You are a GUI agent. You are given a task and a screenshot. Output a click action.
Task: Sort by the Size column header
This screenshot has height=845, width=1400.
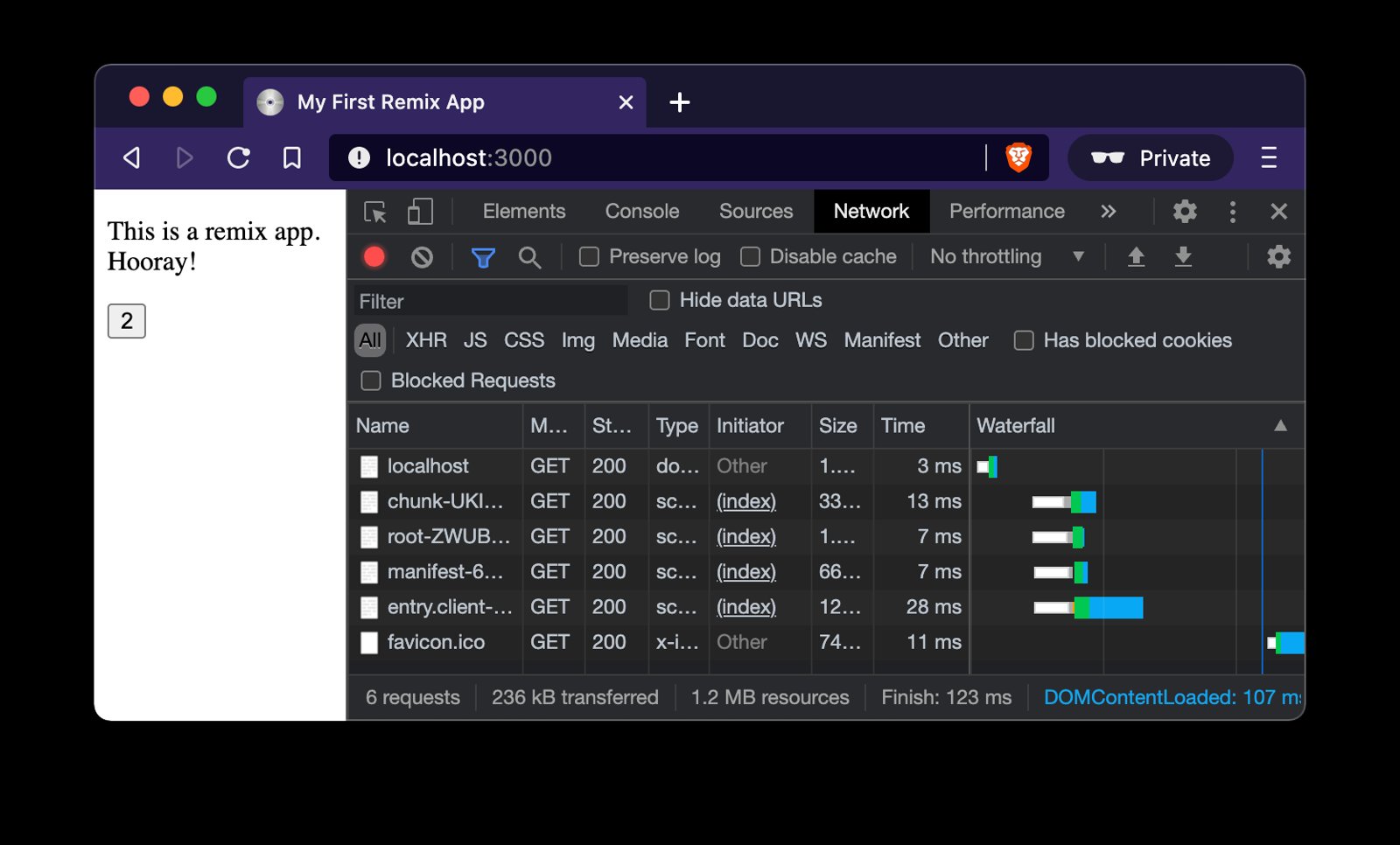click(842, 426)
